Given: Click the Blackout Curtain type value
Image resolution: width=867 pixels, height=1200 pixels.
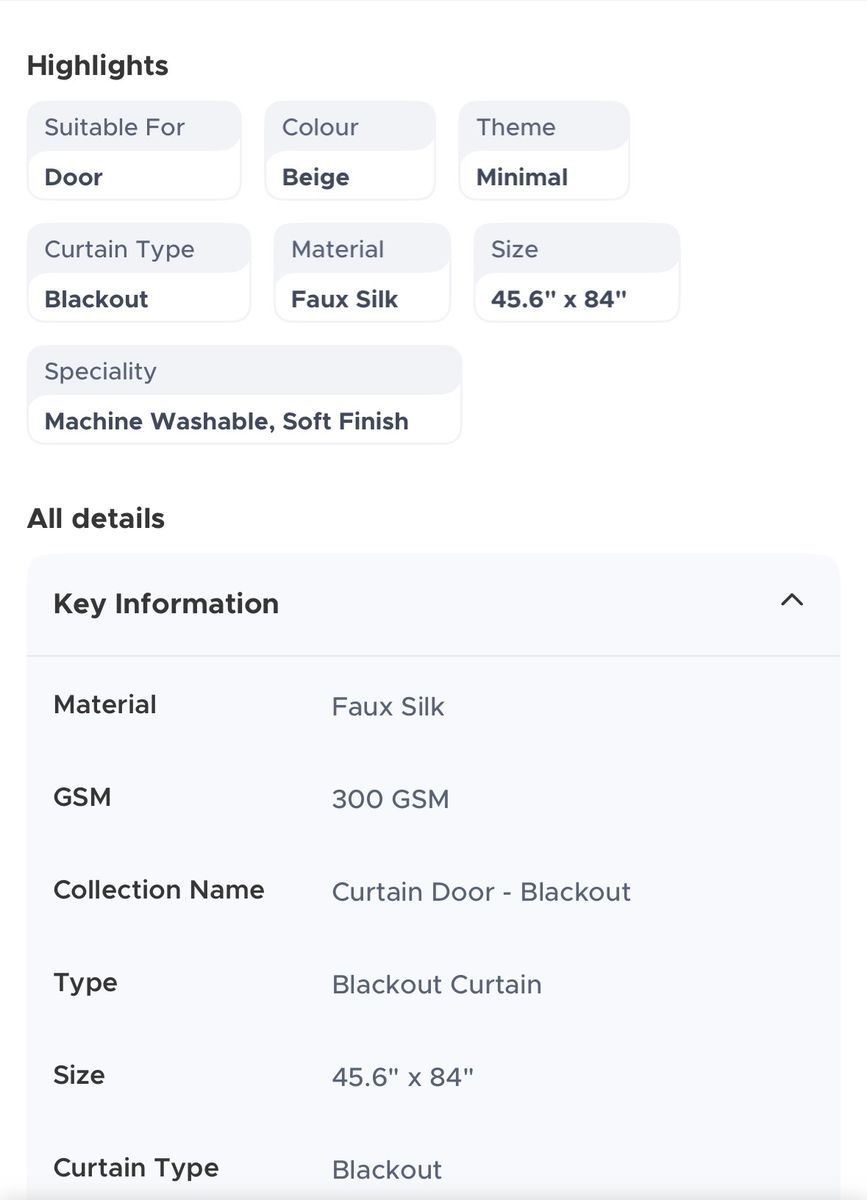Looking at the screenshot, I should 437,985.
